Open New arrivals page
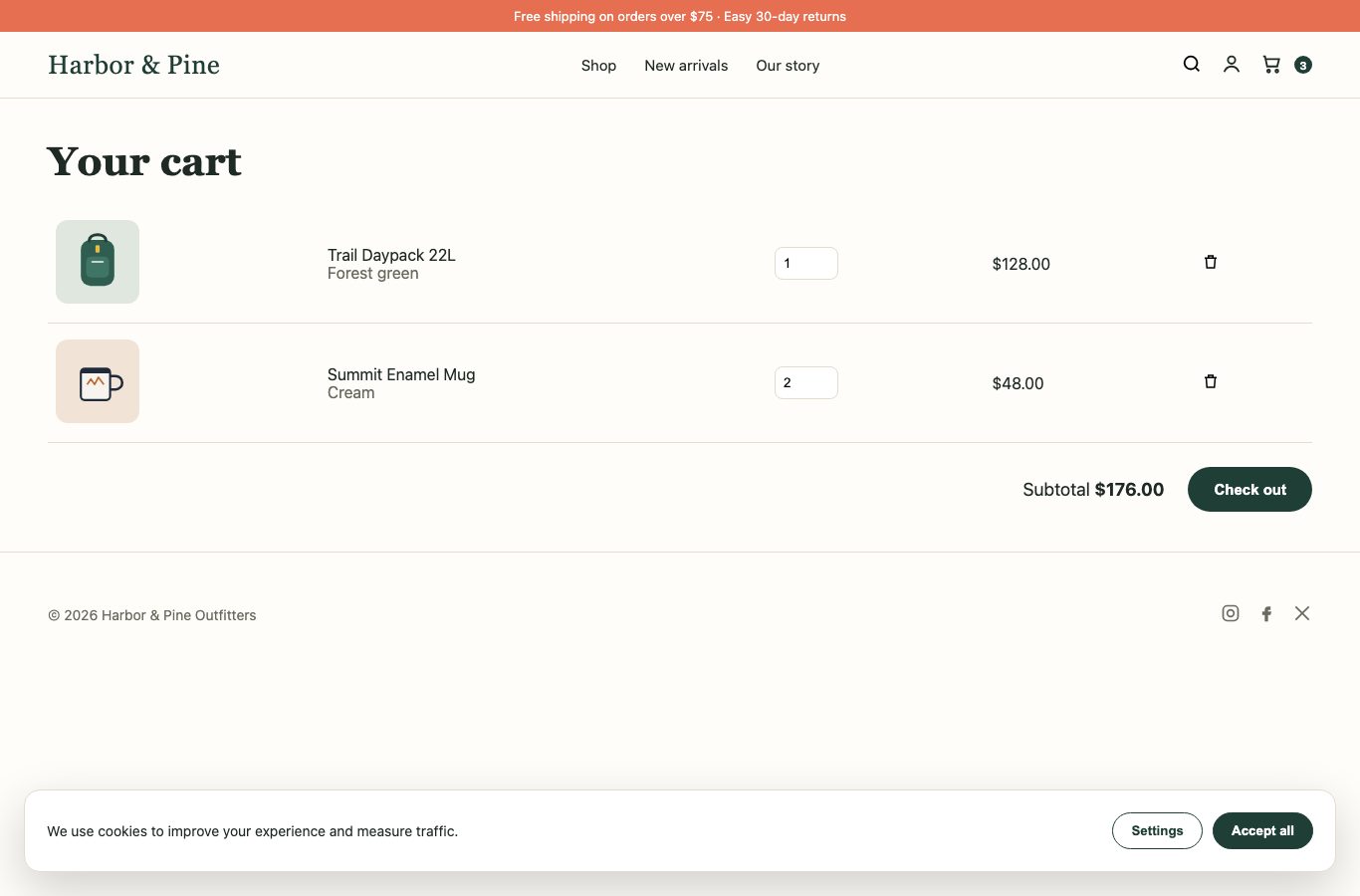This screenshot has width=1360, height=896. tap(686, 66)
